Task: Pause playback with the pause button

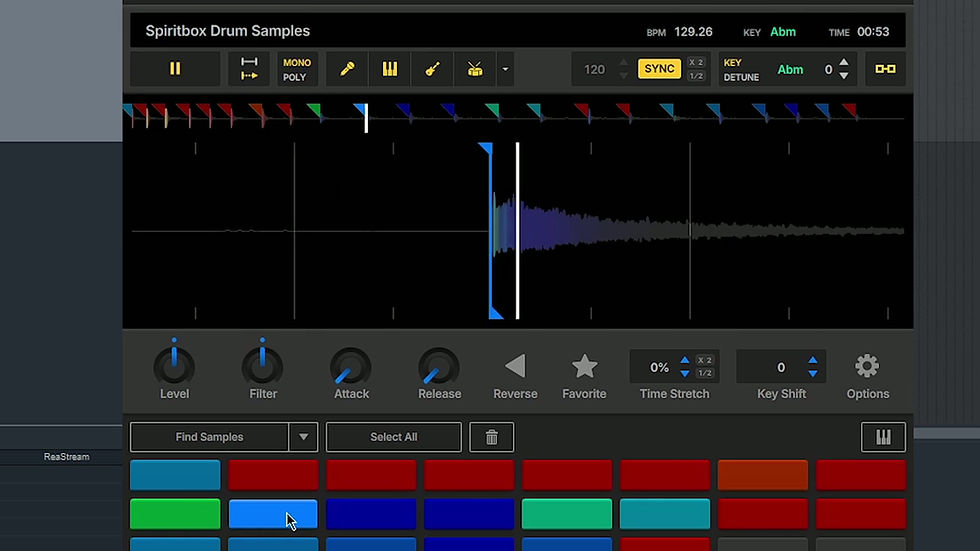Action: [175, 69]
